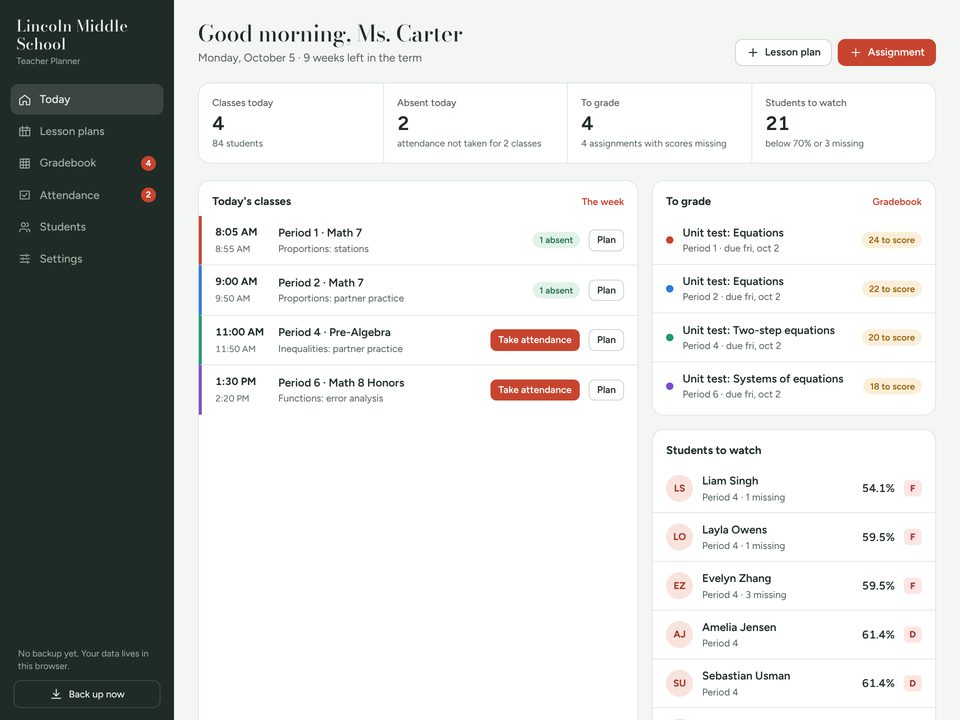
Task: Click the D grade badge for Amelia Jensen
Action: [x=912, y=634]
